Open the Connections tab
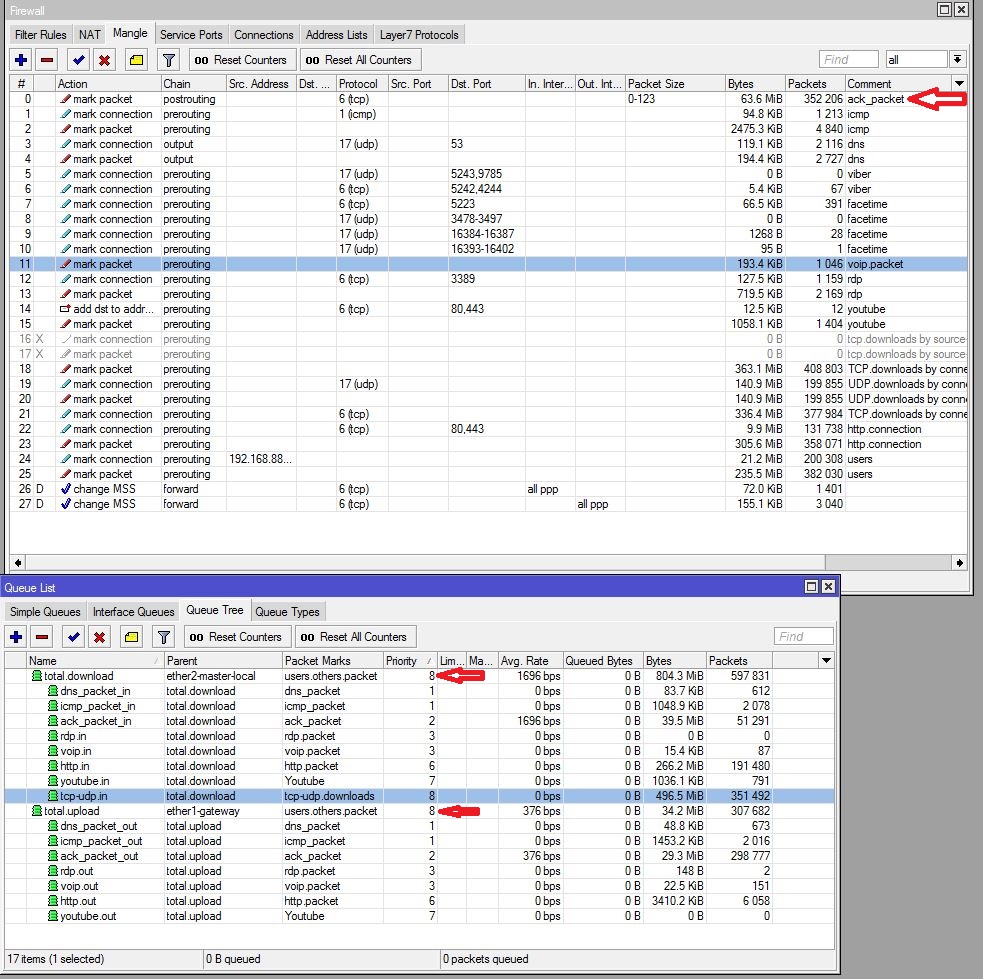 pyautogui.click(x=264, y=35)
